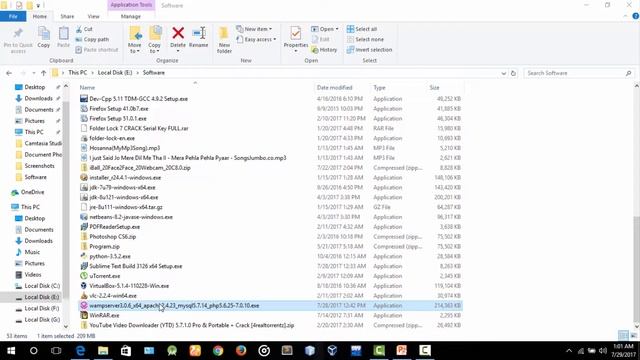This screenshot has width=640, height=360.
Task: Click the History button
Action: click(x=324, y=49)
